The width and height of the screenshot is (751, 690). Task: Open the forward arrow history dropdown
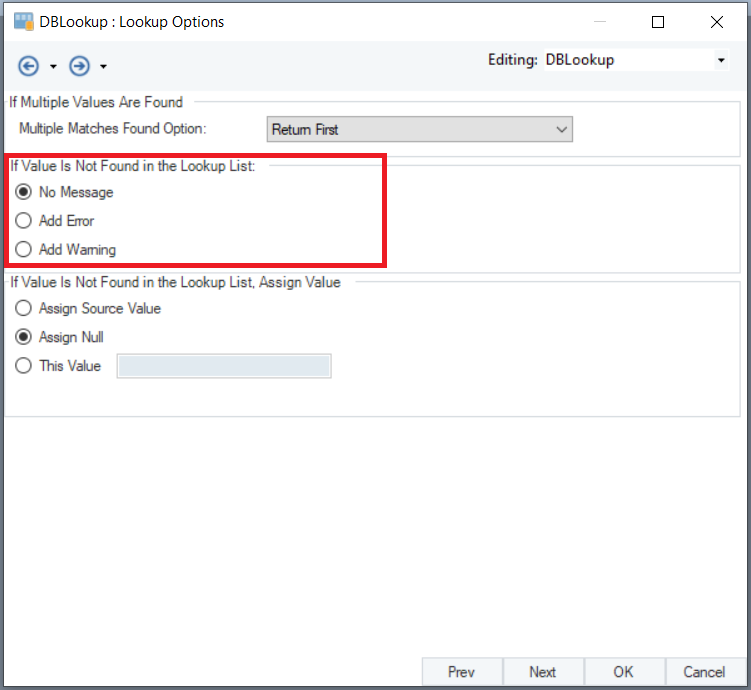coord(103,68)
